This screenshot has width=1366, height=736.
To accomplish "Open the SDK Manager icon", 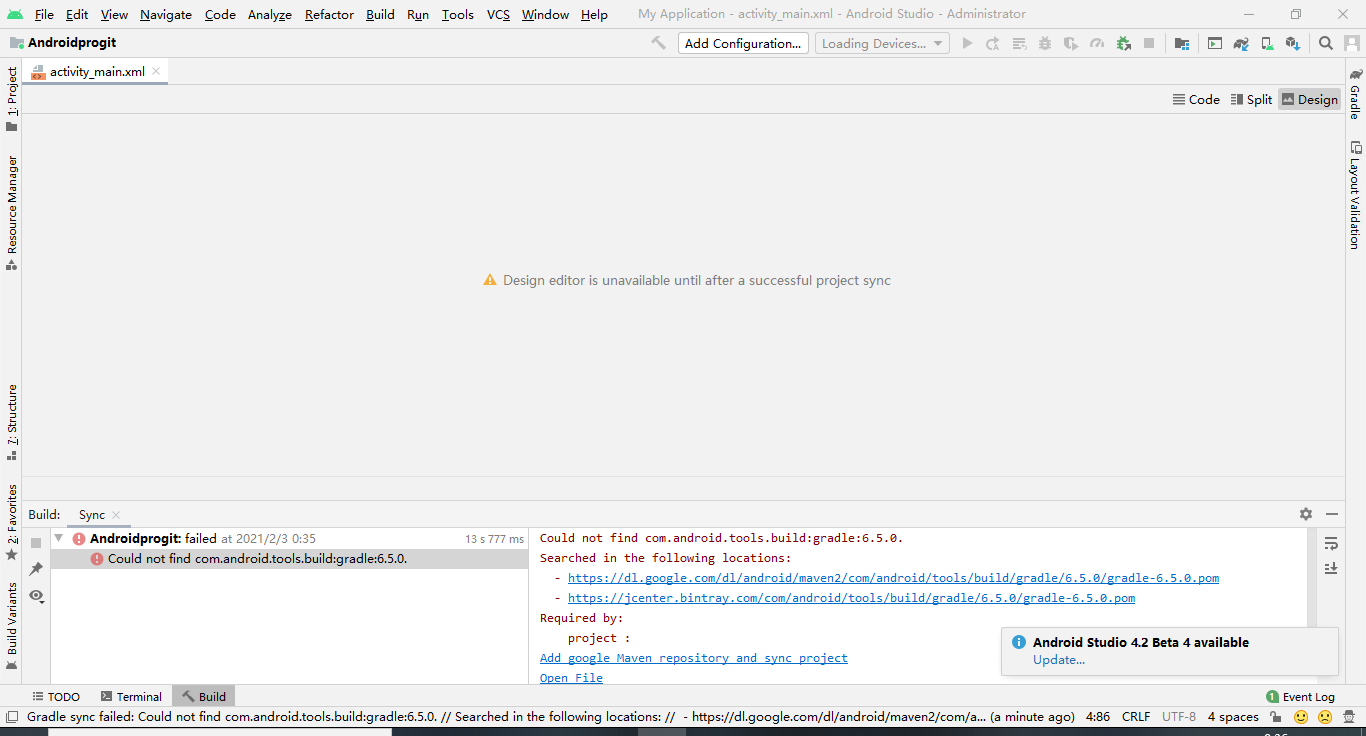I will point(1293,43).
